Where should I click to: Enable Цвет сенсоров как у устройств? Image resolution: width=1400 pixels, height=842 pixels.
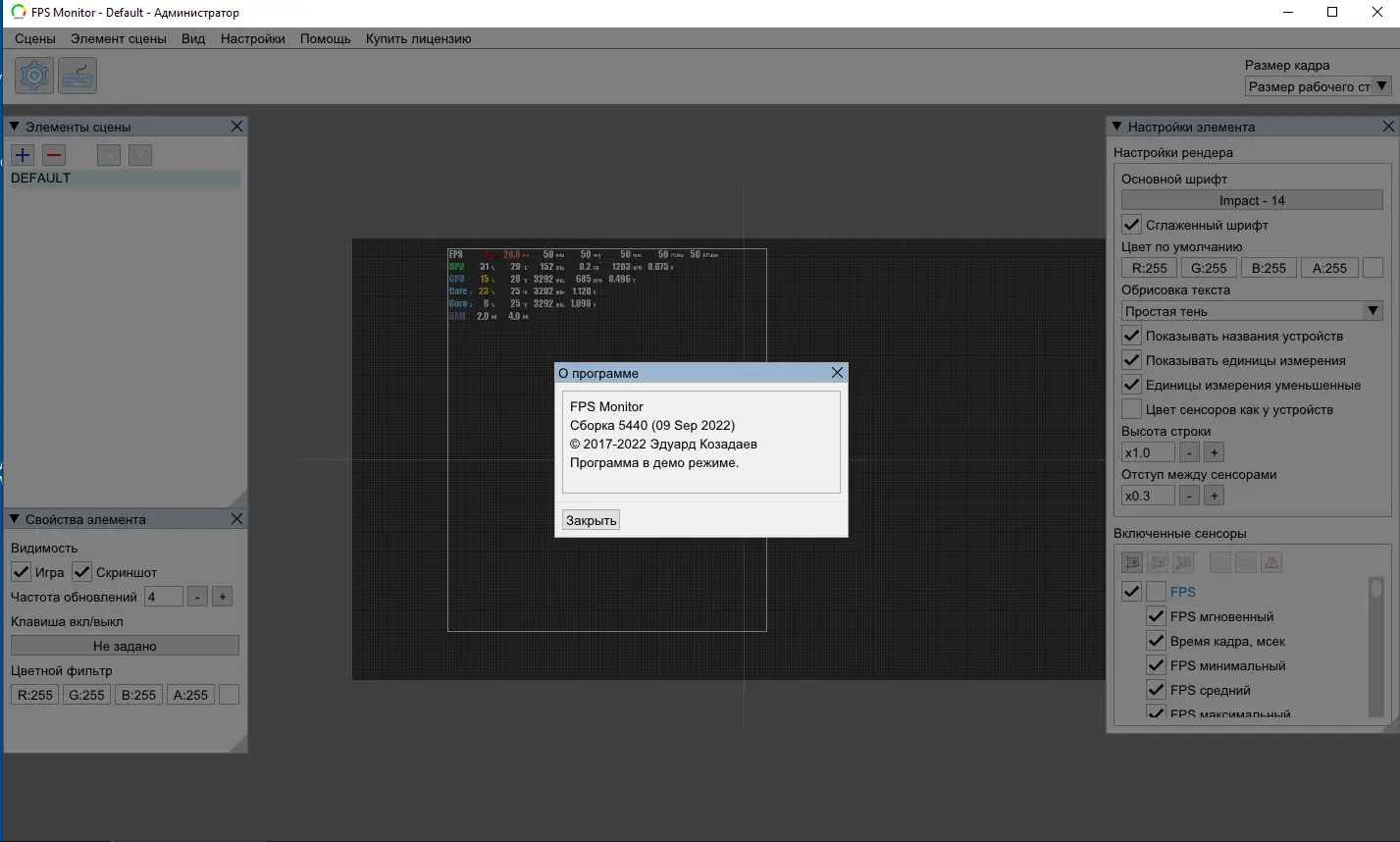[1132, 409]
